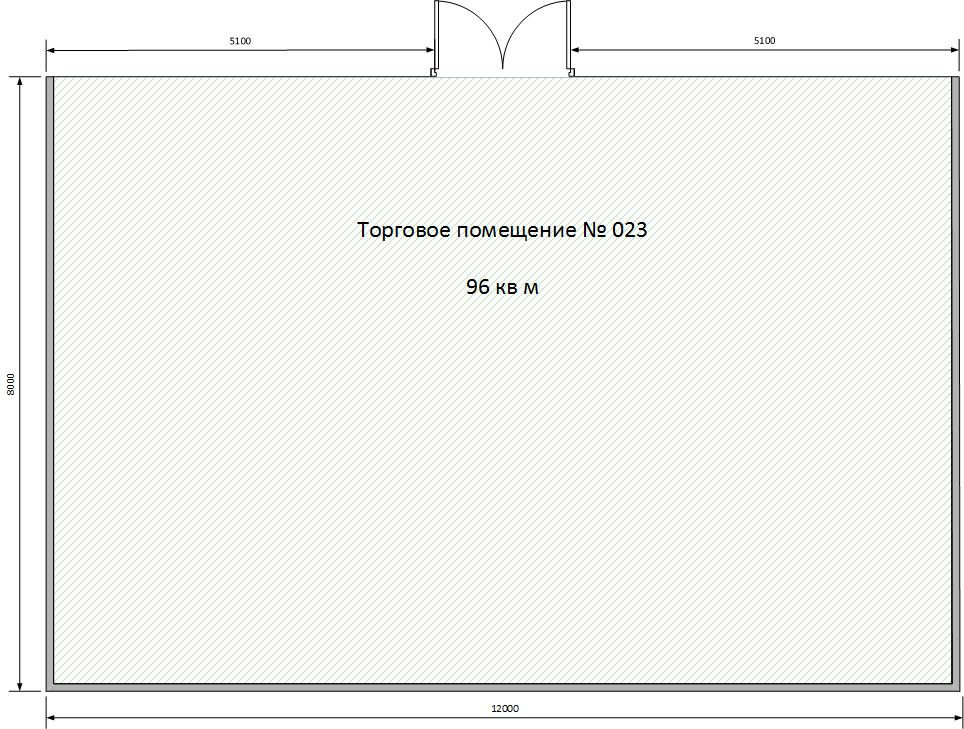Select the '96 кв м' area text
964x729 pixels.
(502, 288)
